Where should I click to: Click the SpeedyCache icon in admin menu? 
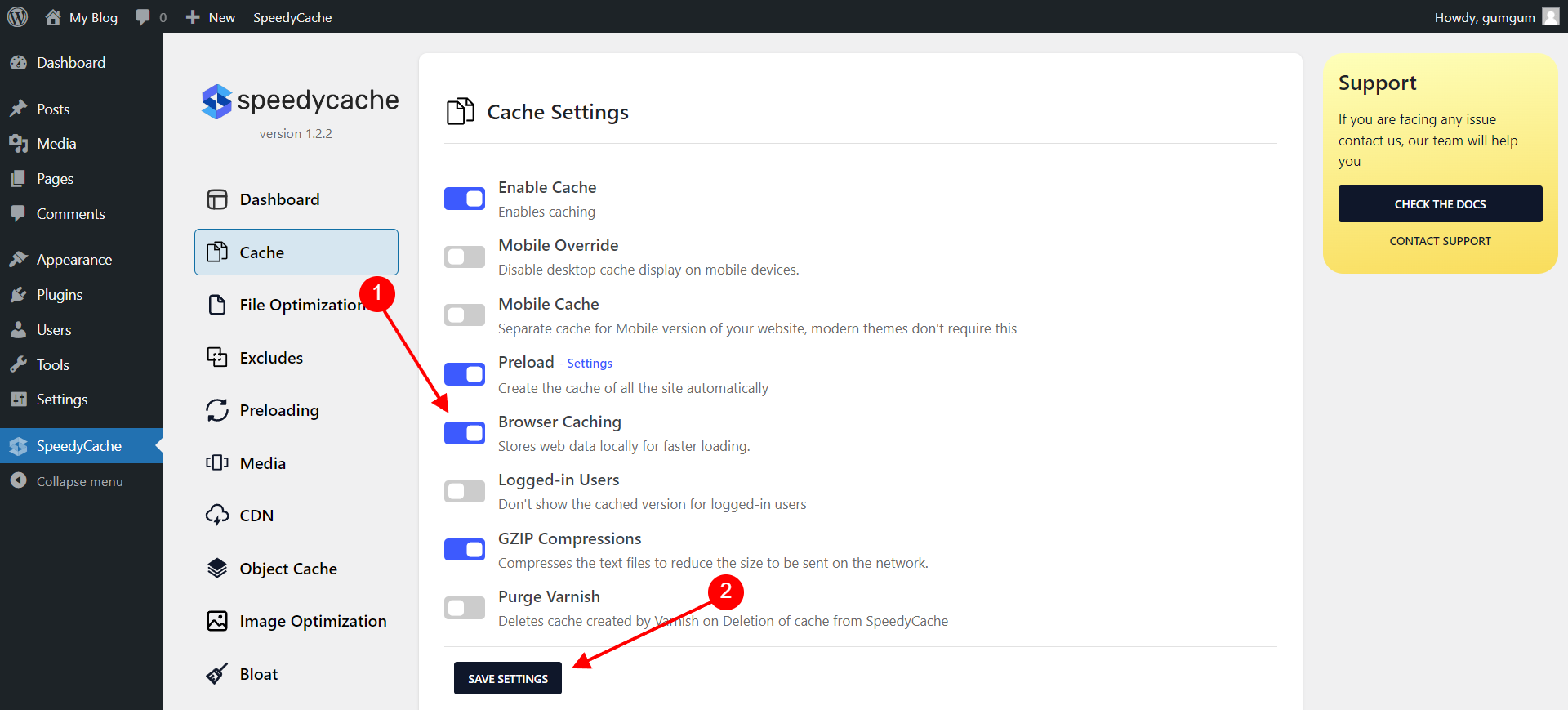point(18,446)
